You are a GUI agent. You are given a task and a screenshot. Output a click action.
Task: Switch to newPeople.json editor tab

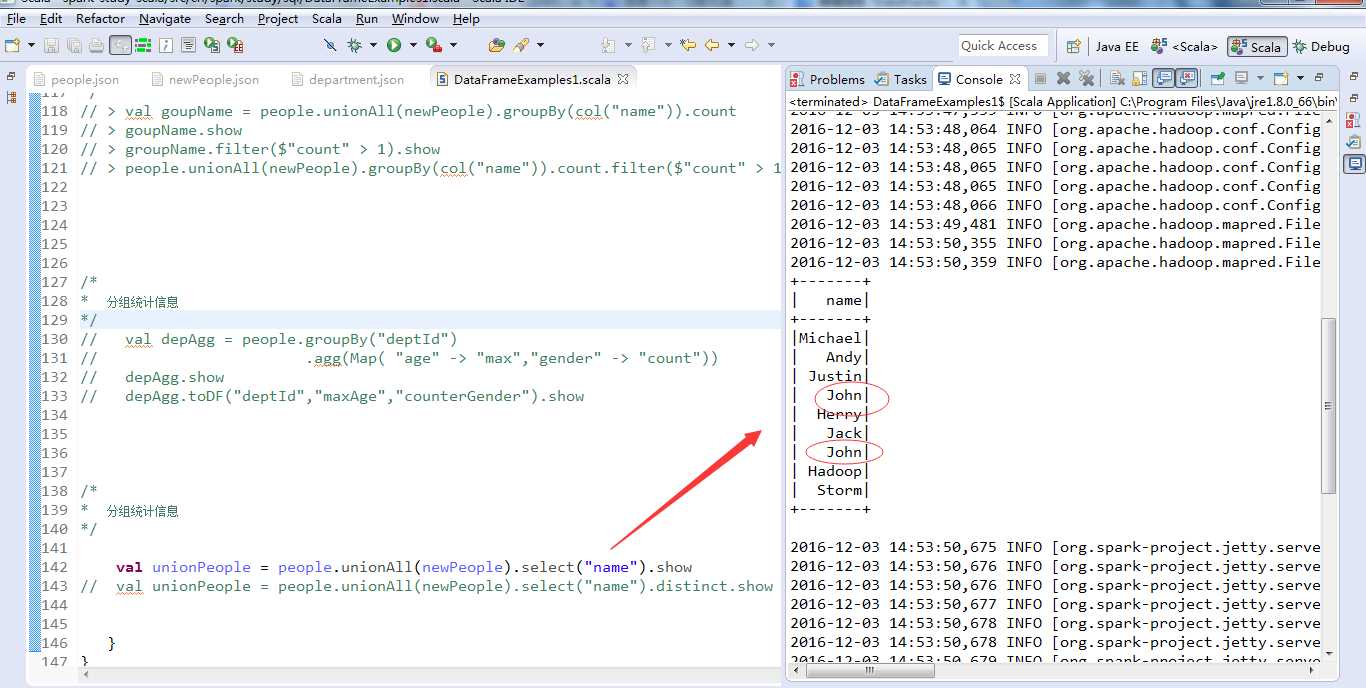click(205, 79)
